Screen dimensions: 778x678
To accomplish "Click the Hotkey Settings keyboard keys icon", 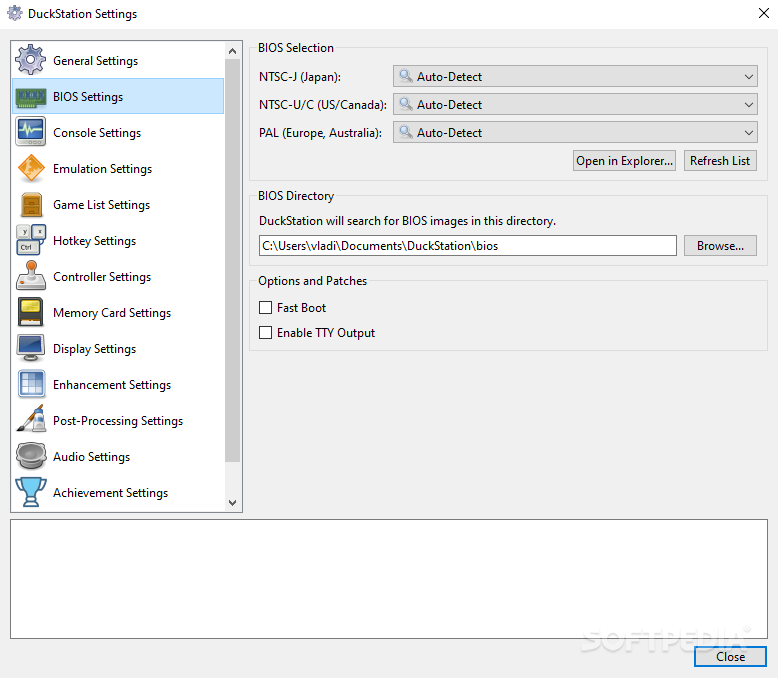I will [30, 240].
